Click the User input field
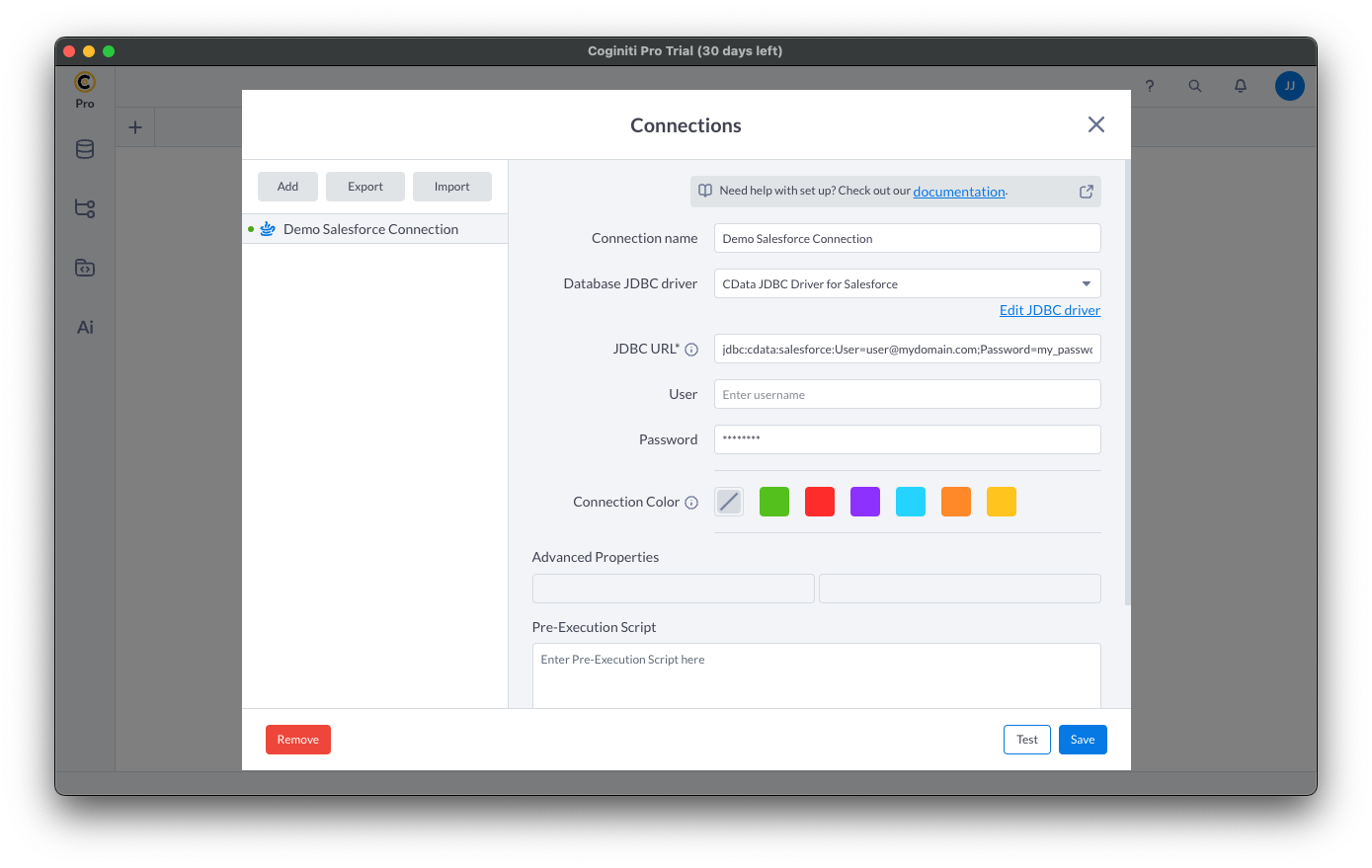Viewport: 1372px width, 868px height. [x=906, y=394]
